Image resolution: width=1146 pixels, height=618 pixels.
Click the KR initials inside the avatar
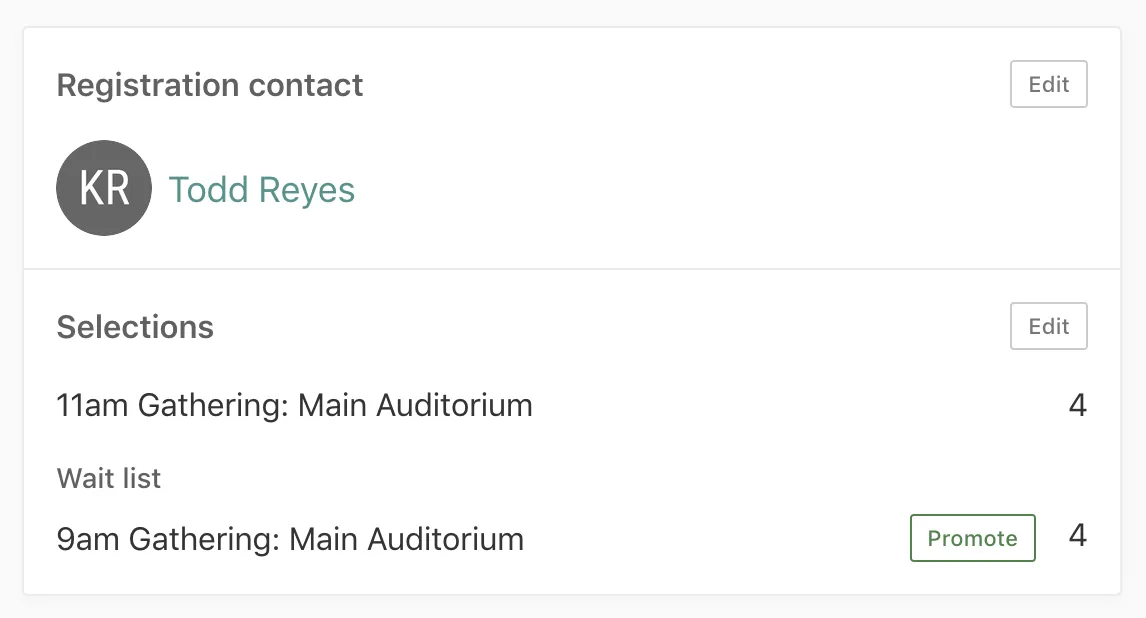(x=104, y=188)
